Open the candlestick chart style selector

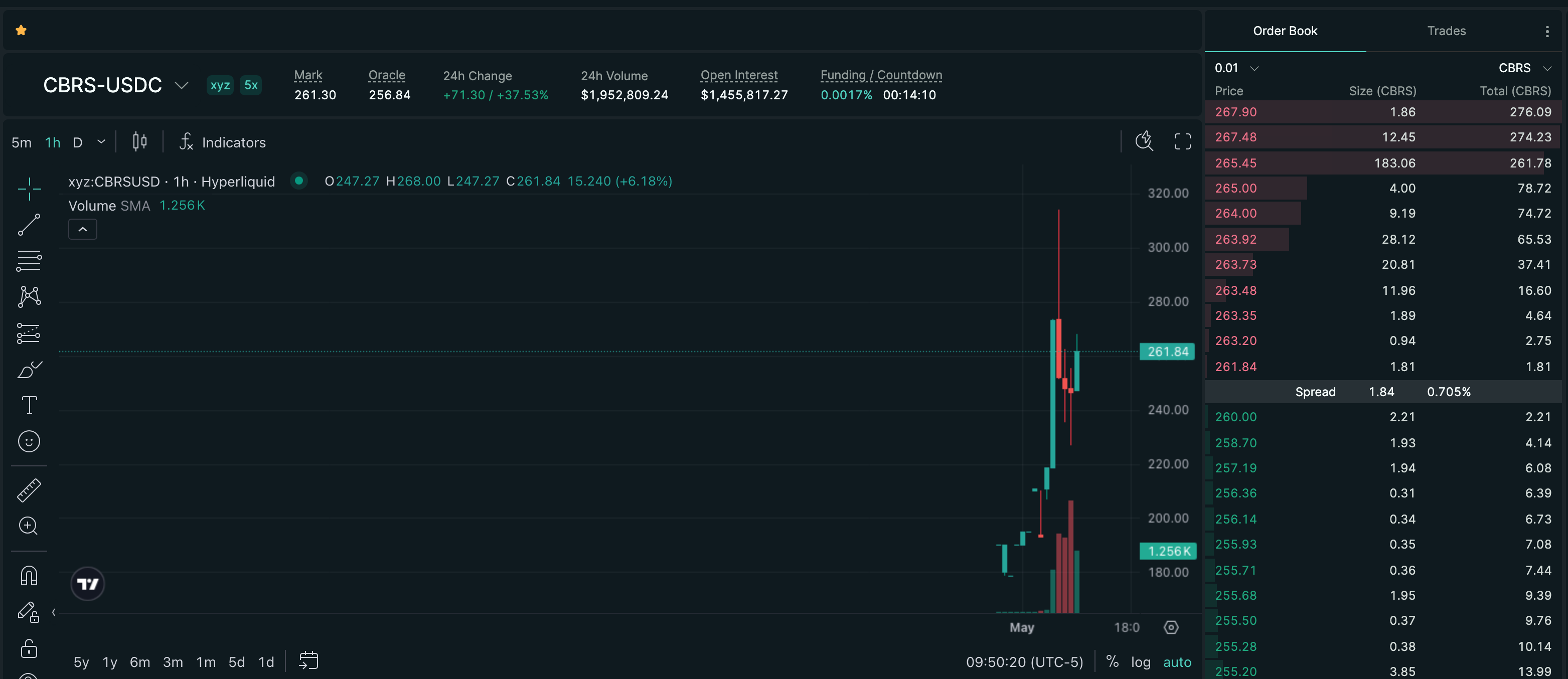click(x=140, y=142)
